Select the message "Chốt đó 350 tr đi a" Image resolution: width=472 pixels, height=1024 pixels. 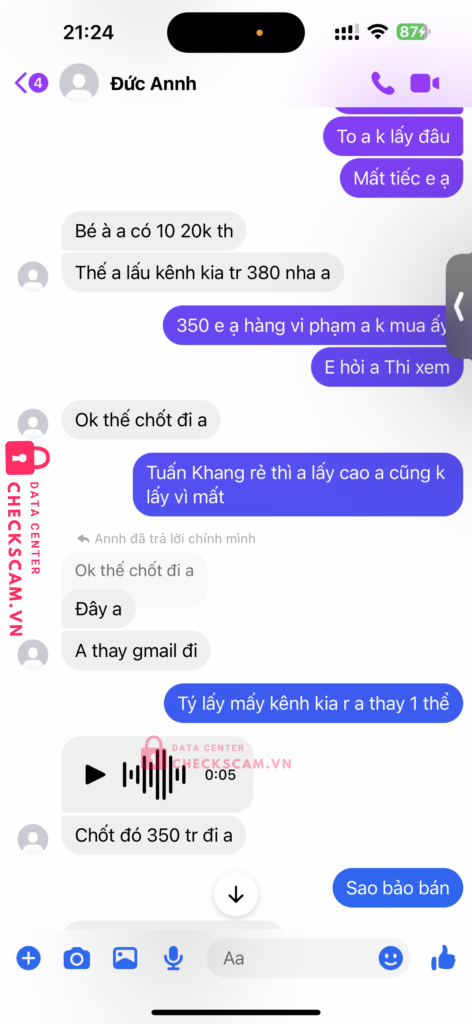click(x=153, y=835)
